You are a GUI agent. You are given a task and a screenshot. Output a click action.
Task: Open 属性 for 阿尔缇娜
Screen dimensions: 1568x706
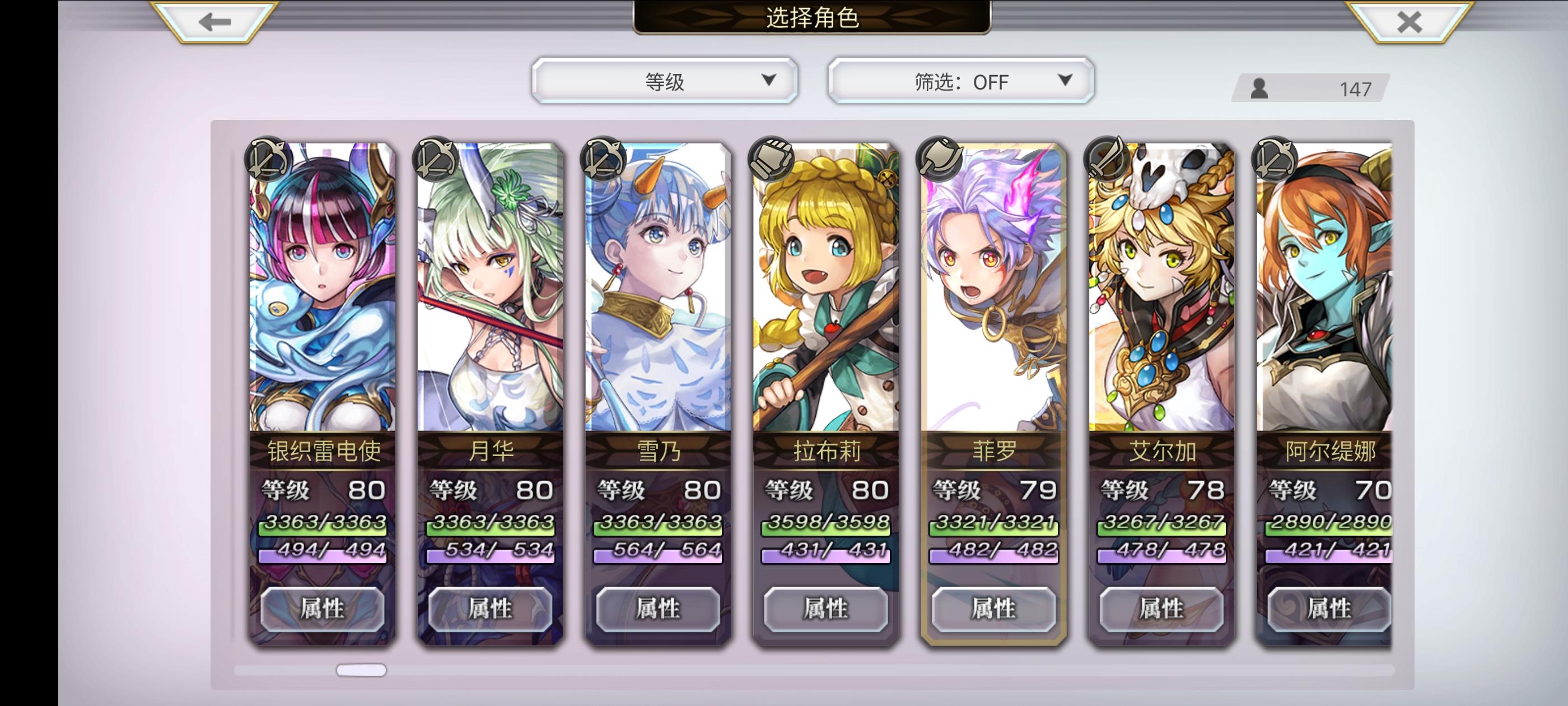pyautogui.click(x=1329, y=608)
